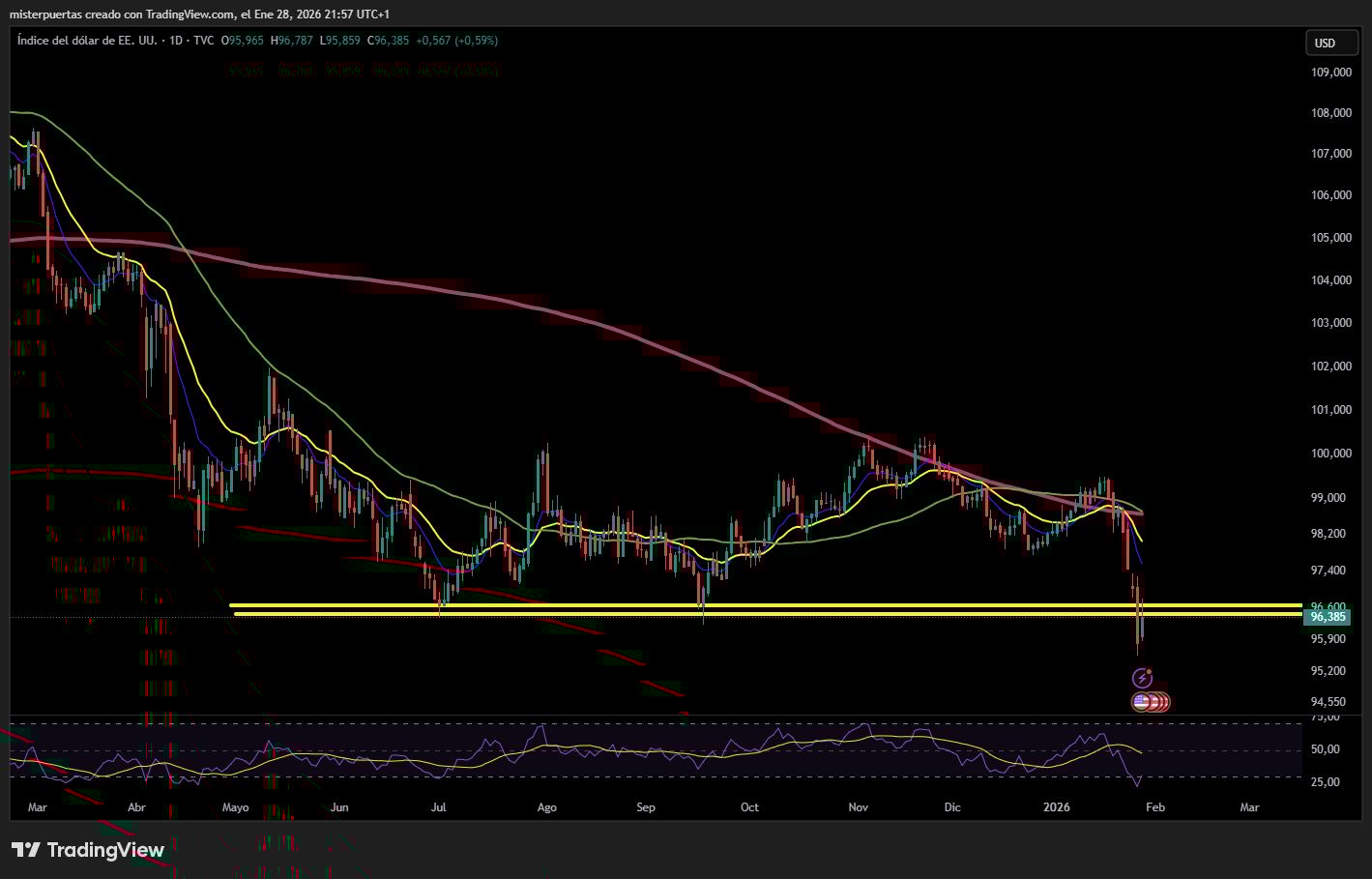Click the 95,200 price axis label
This screenshot has height=879, width=1372.
point(1328,671)
